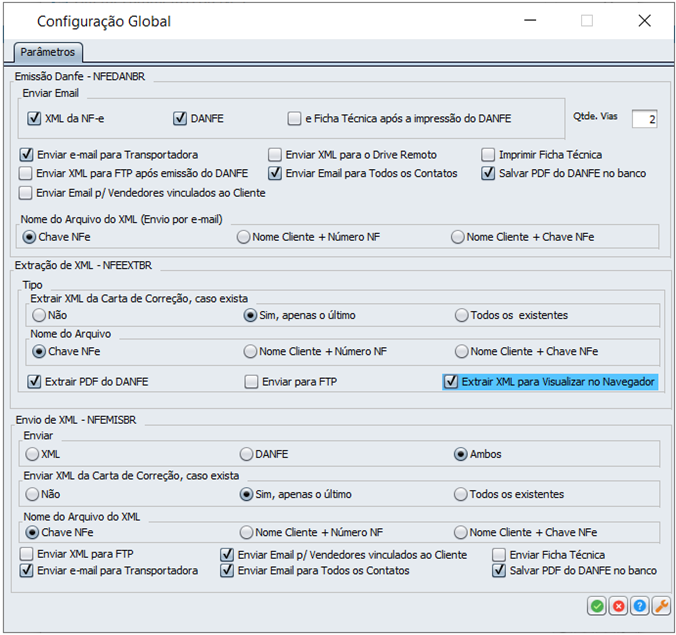This screenshot has height=635, width=676.
Task: Select Nome Cliente + Número NF under Emissão Danfe
Action: tap(243, 237)
